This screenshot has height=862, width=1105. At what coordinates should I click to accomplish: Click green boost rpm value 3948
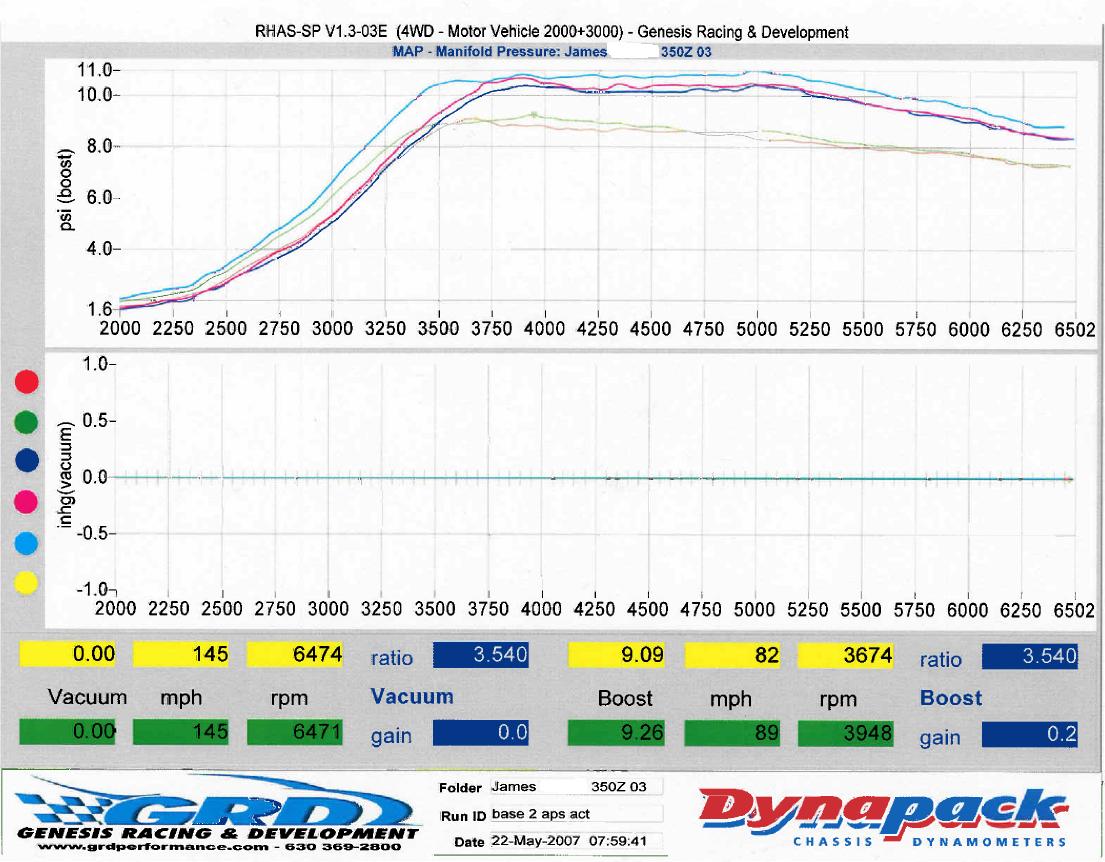point(845,733)
